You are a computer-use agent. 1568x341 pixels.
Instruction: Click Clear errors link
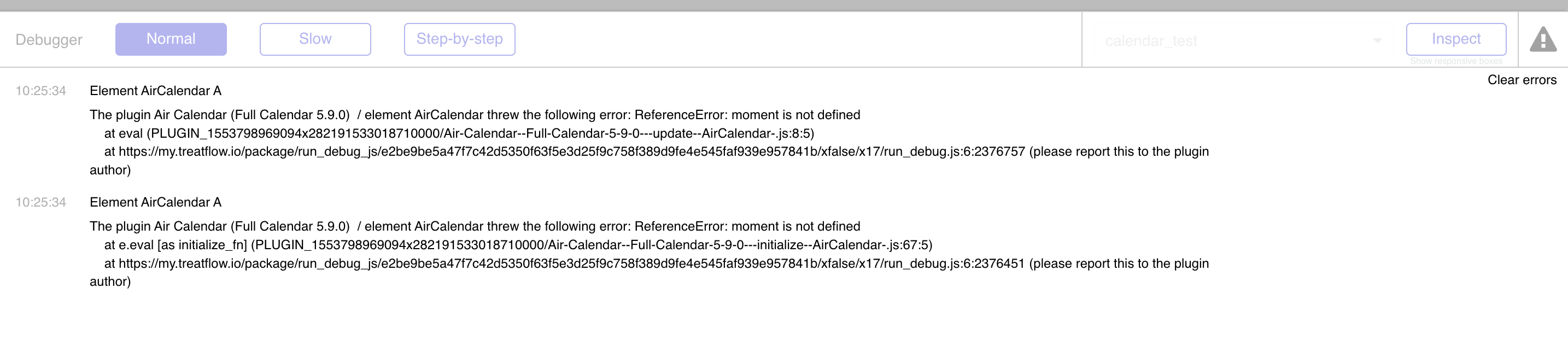pyautogui.click(x=1522, y=80)
